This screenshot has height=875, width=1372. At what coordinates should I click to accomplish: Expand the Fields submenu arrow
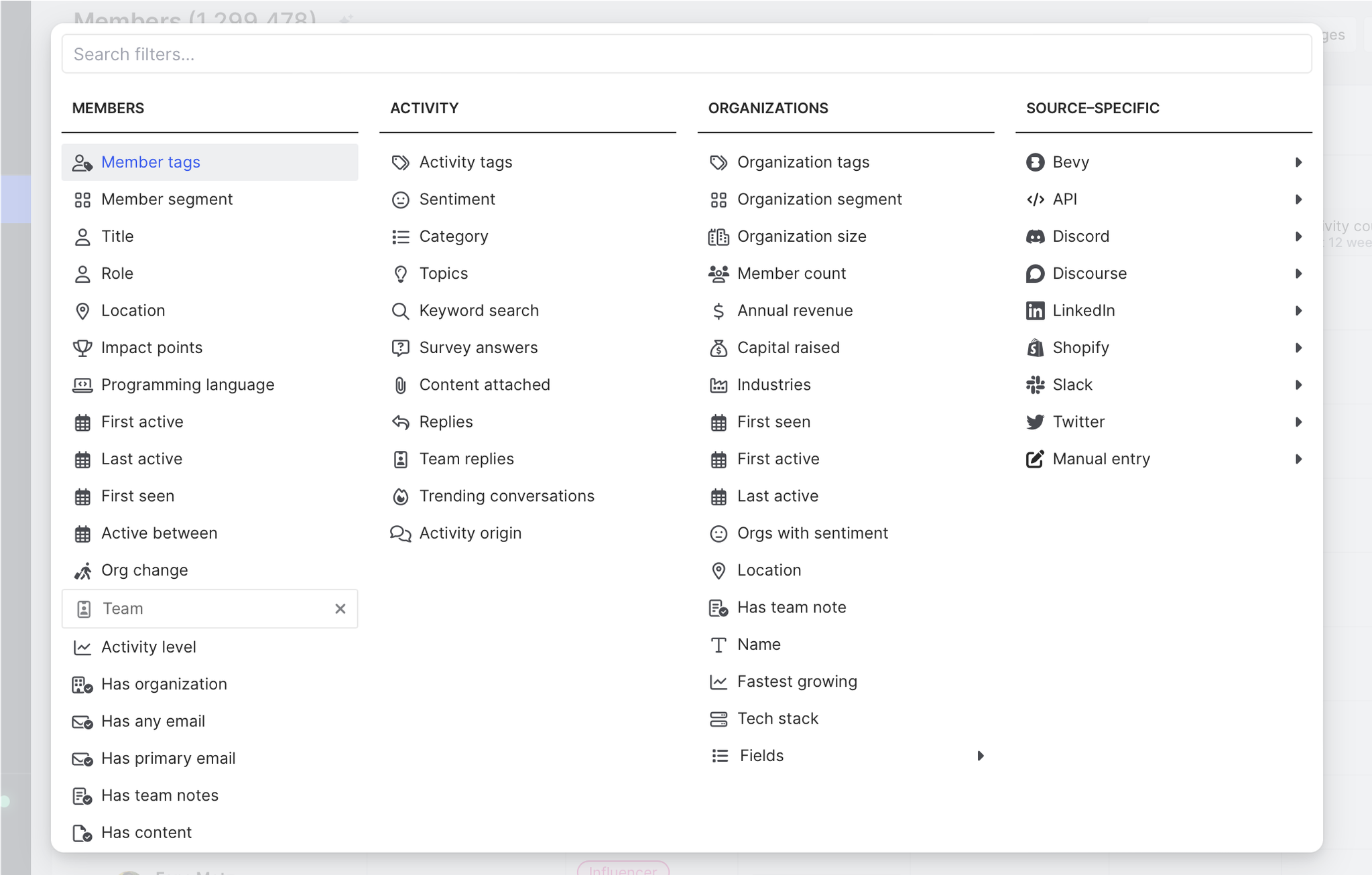980,756
